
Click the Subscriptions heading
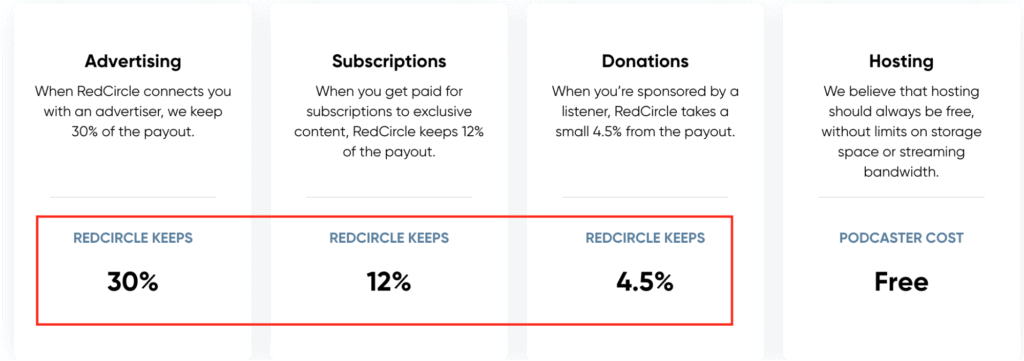[389, 61]
